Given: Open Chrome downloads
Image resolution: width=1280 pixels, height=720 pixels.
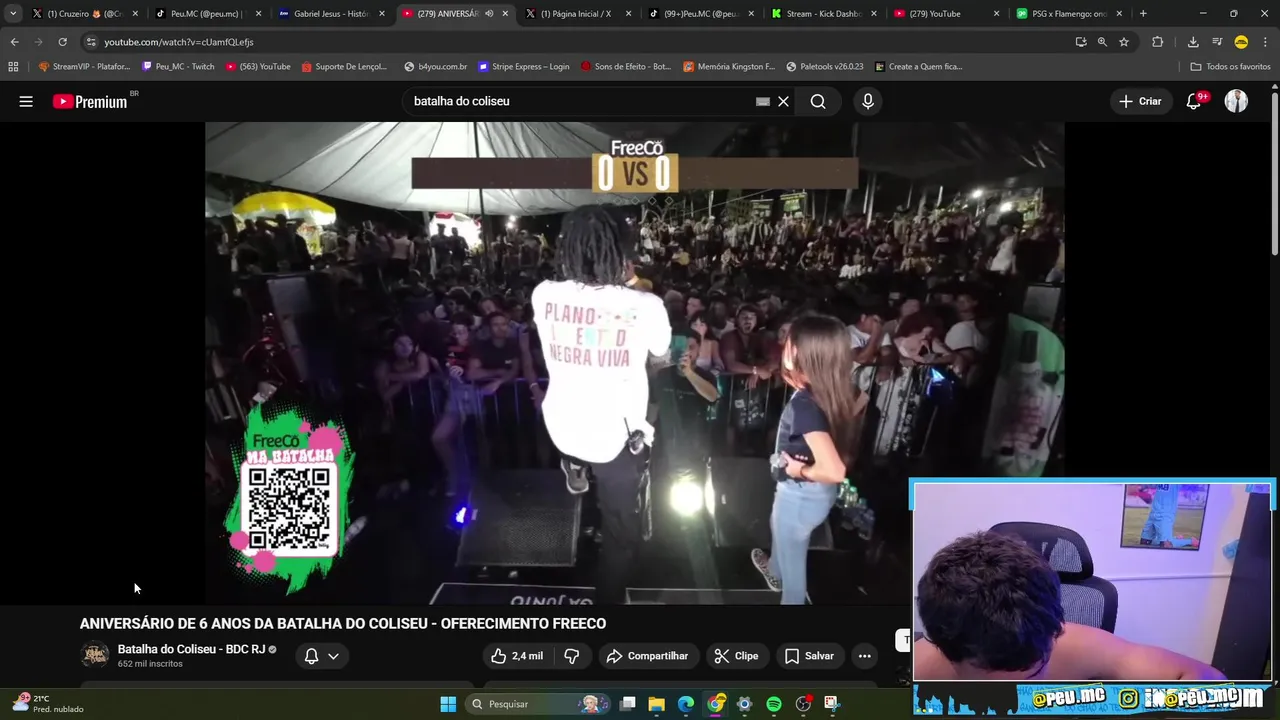Looking at the screenshot, I should click(1193, 42).
